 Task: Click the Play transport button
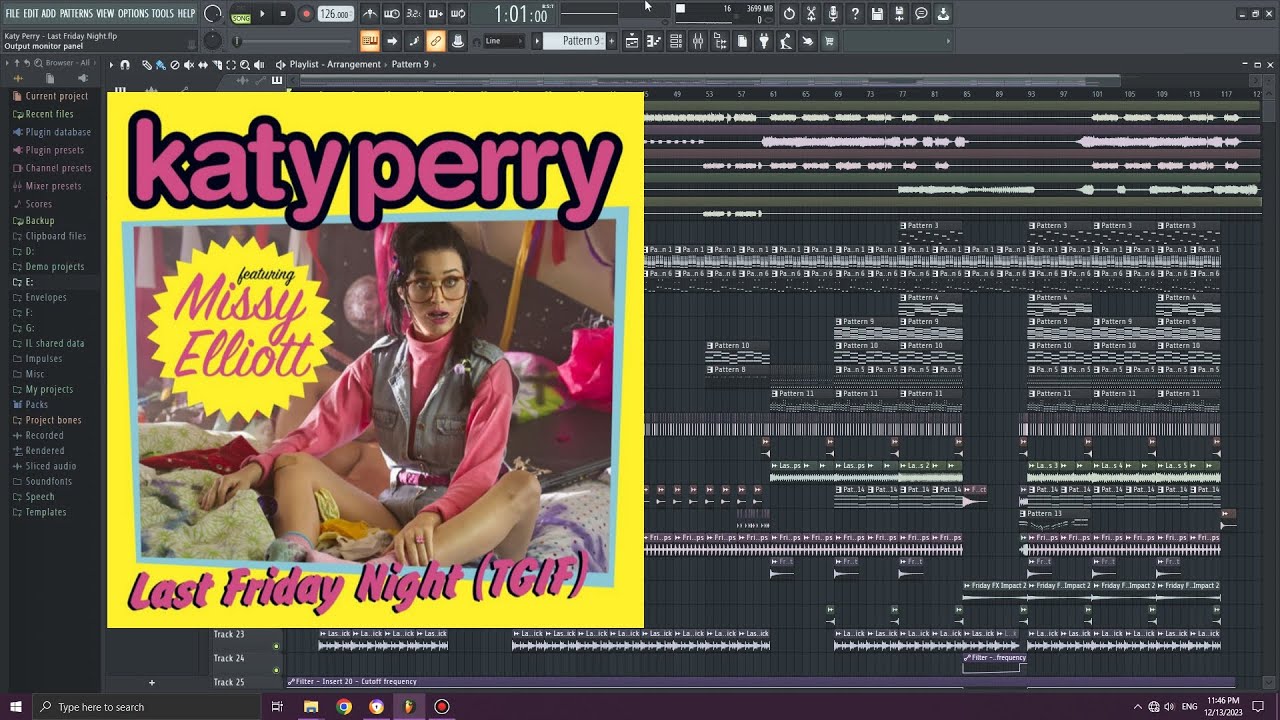[x=262, y=14]
